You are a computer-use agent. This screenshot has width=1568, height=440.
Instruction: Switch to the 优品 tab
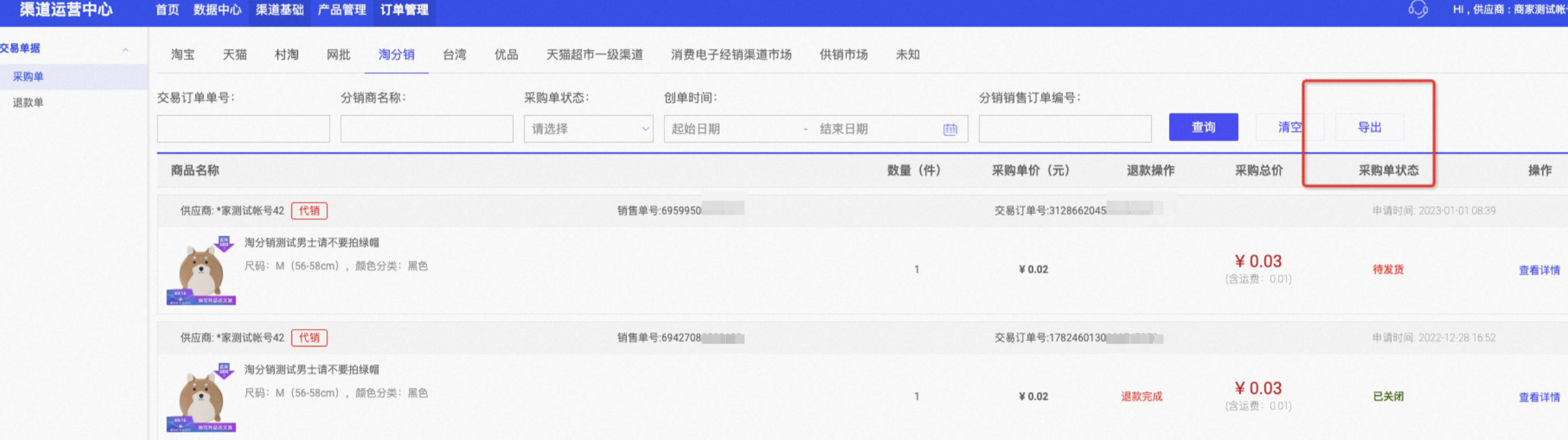(506, 55)
